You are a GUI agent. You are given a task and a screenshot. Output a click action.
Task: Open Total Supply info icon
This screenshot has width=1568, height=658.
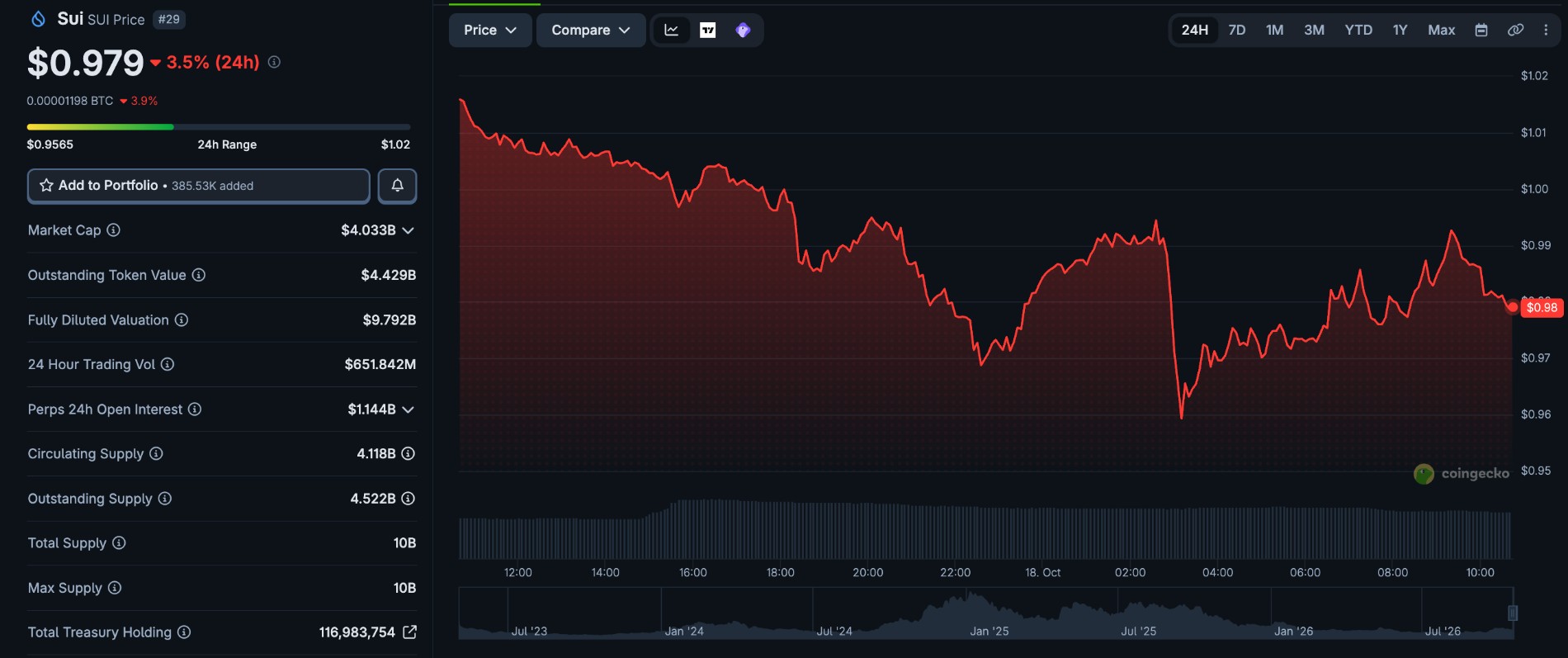(x=119, y=542)
